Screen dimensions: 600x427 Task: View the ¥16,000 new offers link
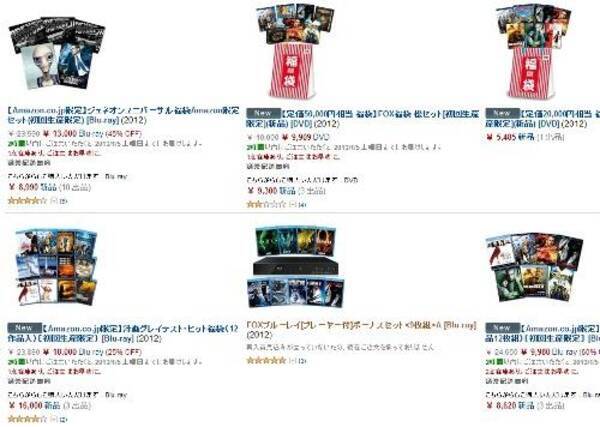49,406
